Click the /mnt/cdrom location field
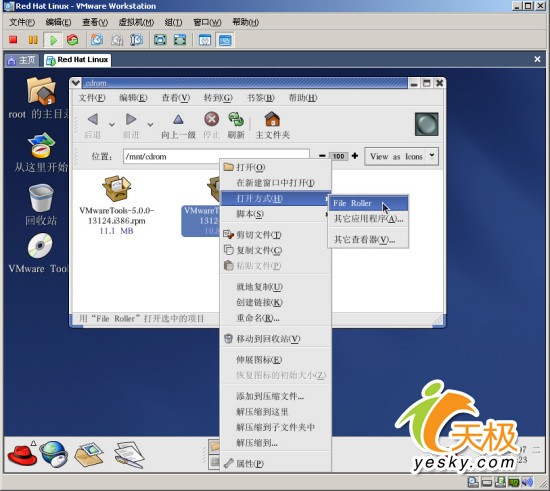Screen dimensions: 550x491 click(x=216, y=156)
